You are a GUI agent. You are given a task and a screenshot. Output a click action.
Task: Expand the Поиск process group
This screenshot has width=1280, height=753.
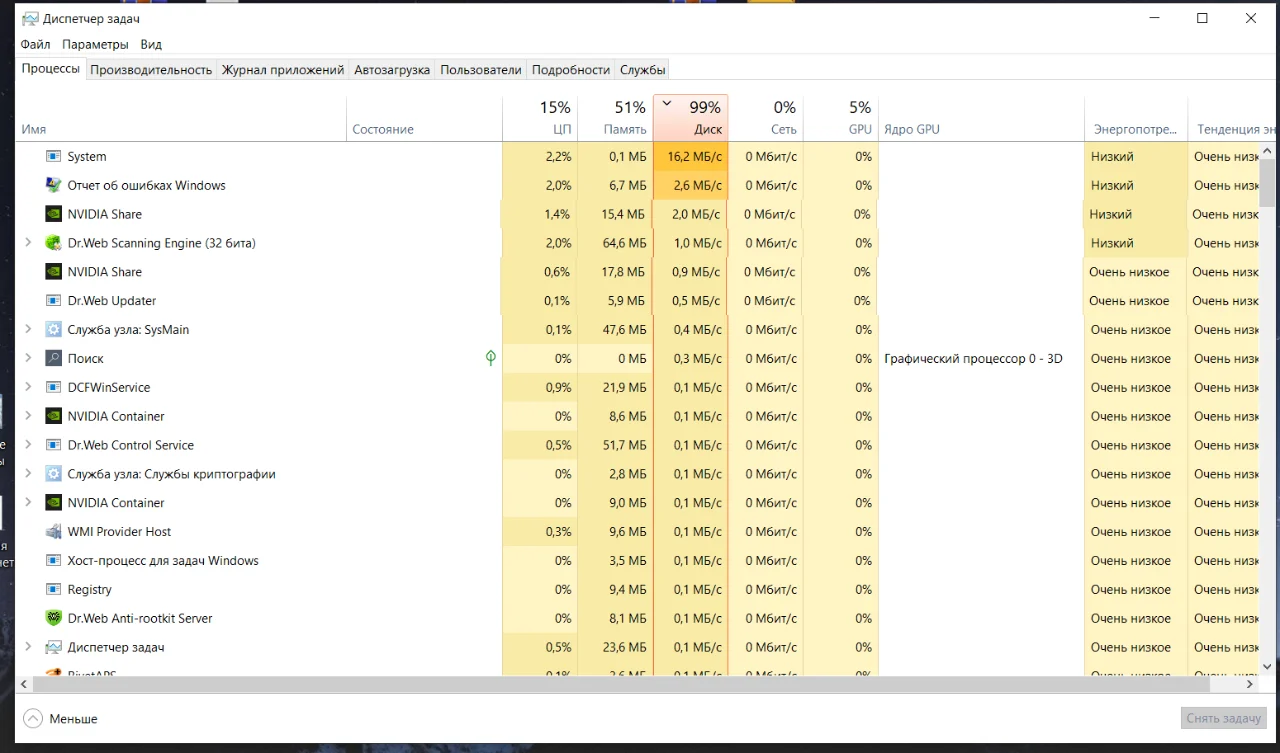click(28, 359)
